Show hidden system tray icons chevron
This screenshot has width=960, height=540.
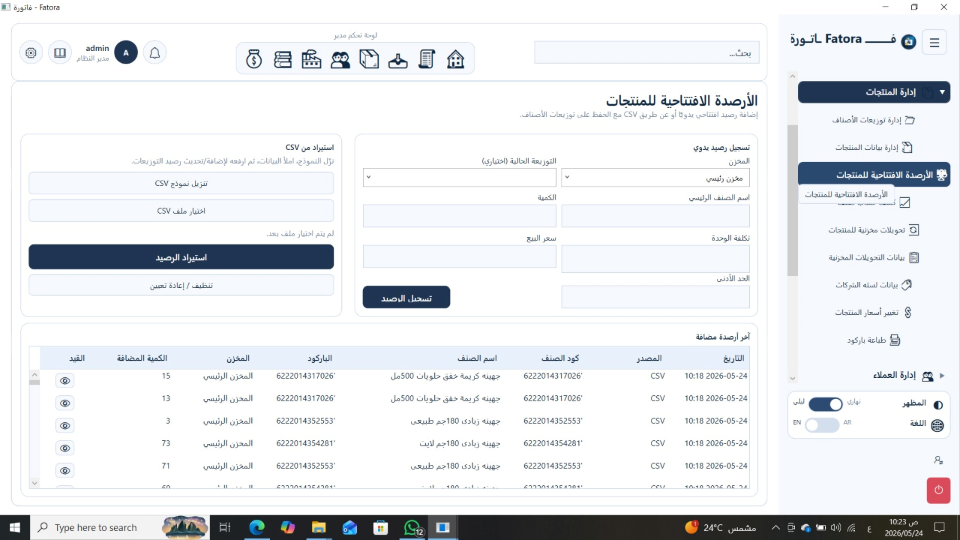pyautogui.click(x=775, y=527)
